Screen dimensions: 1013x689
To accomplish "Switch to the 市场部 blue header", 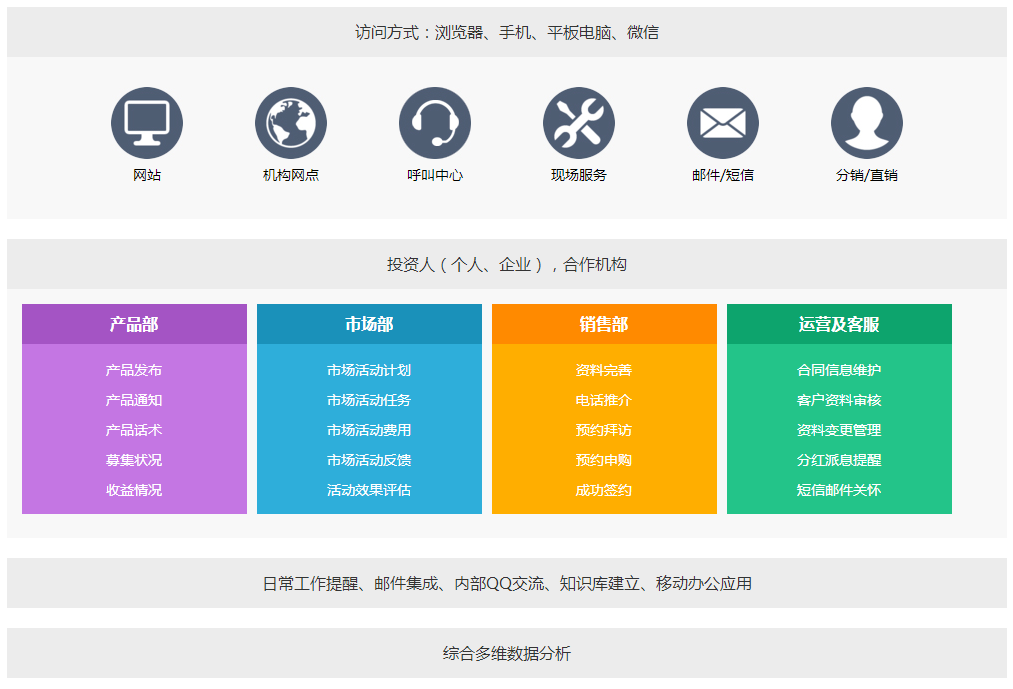I will [x=369, y=324].
